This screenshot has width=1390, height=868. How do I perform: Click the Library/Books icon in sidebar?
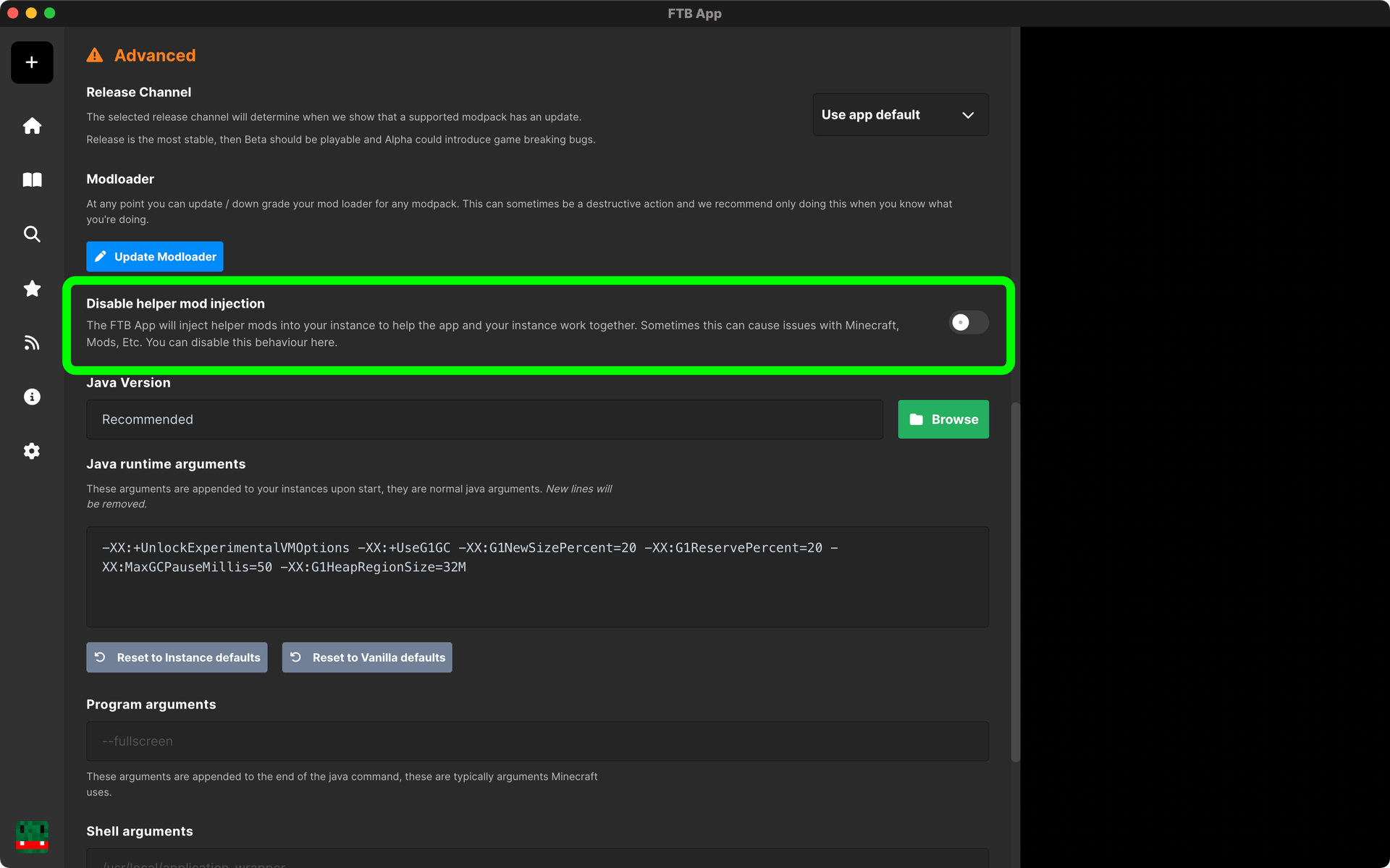click(32, 179)
